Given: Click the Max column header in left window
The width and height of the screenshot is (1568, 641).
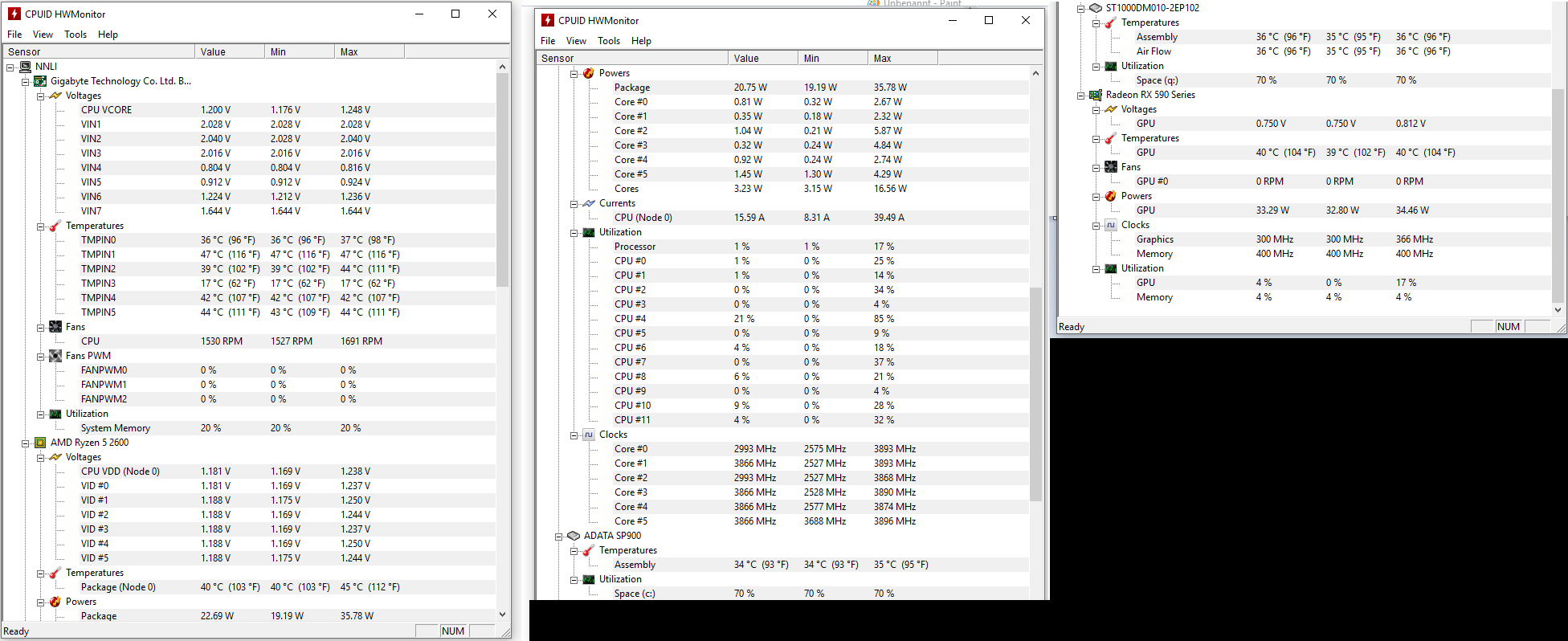Looking at the screenshot, I should click(370, 51).
